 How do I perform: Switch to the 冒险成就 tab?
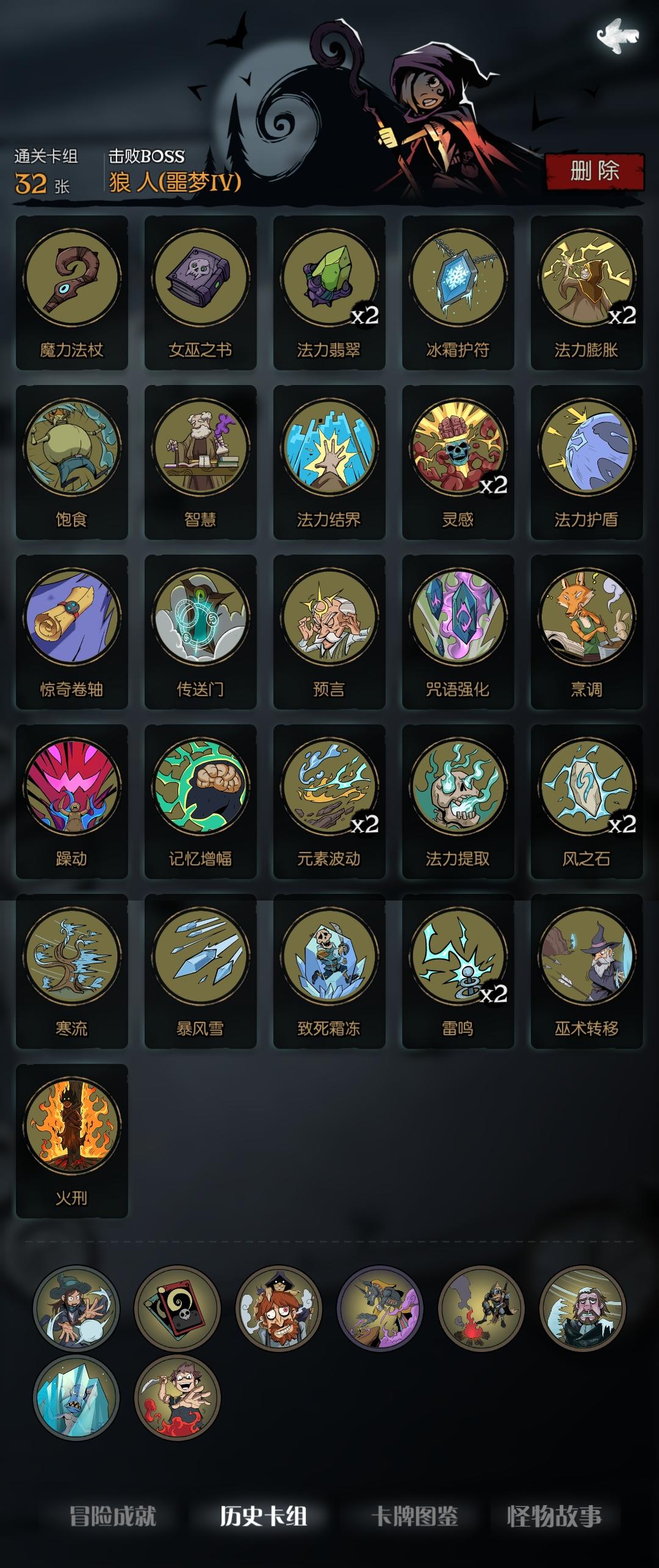click(x=113, y=1516)
